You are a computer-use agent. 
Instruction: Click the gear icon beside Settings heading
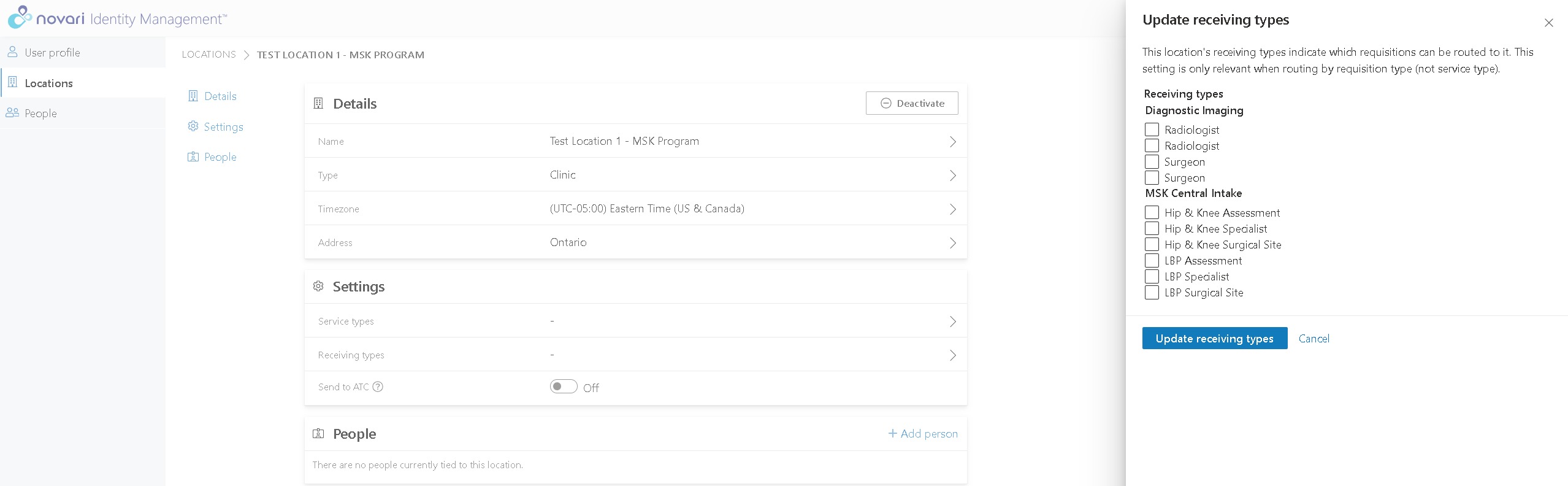[318, 286]
